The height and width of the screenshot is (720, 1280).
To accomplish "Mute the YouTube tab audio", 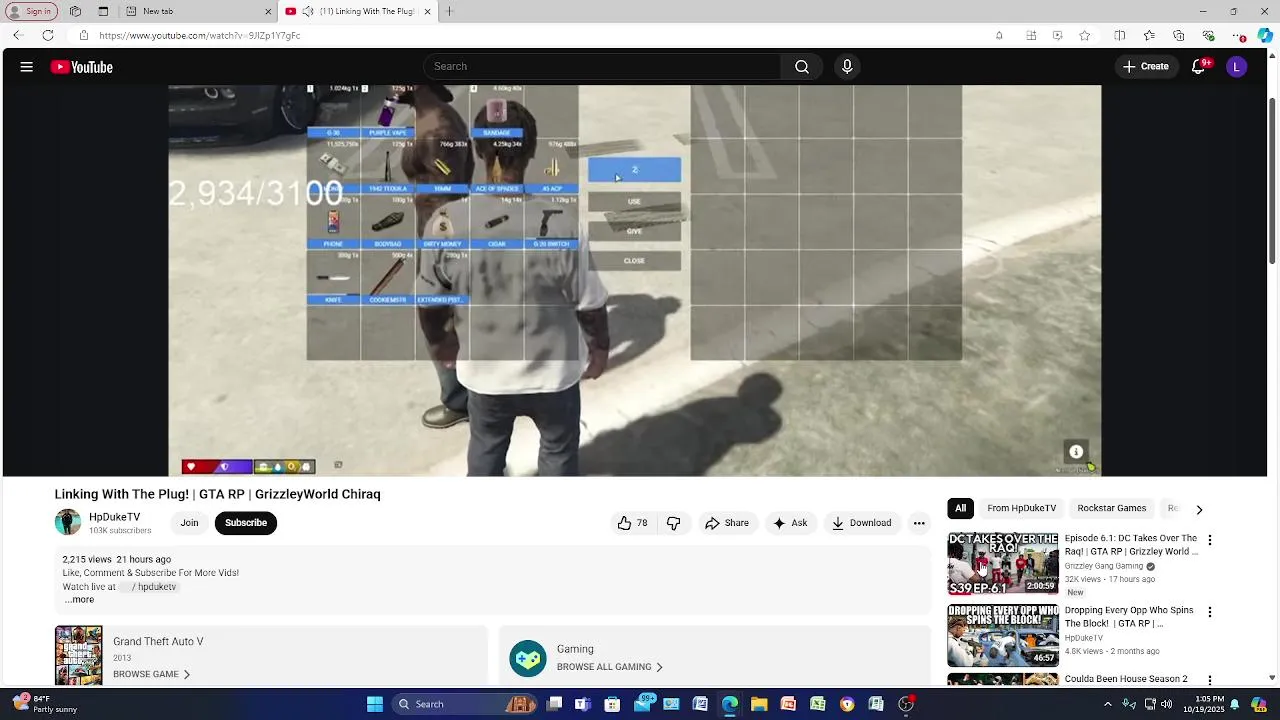I will (x=307, y=11).
